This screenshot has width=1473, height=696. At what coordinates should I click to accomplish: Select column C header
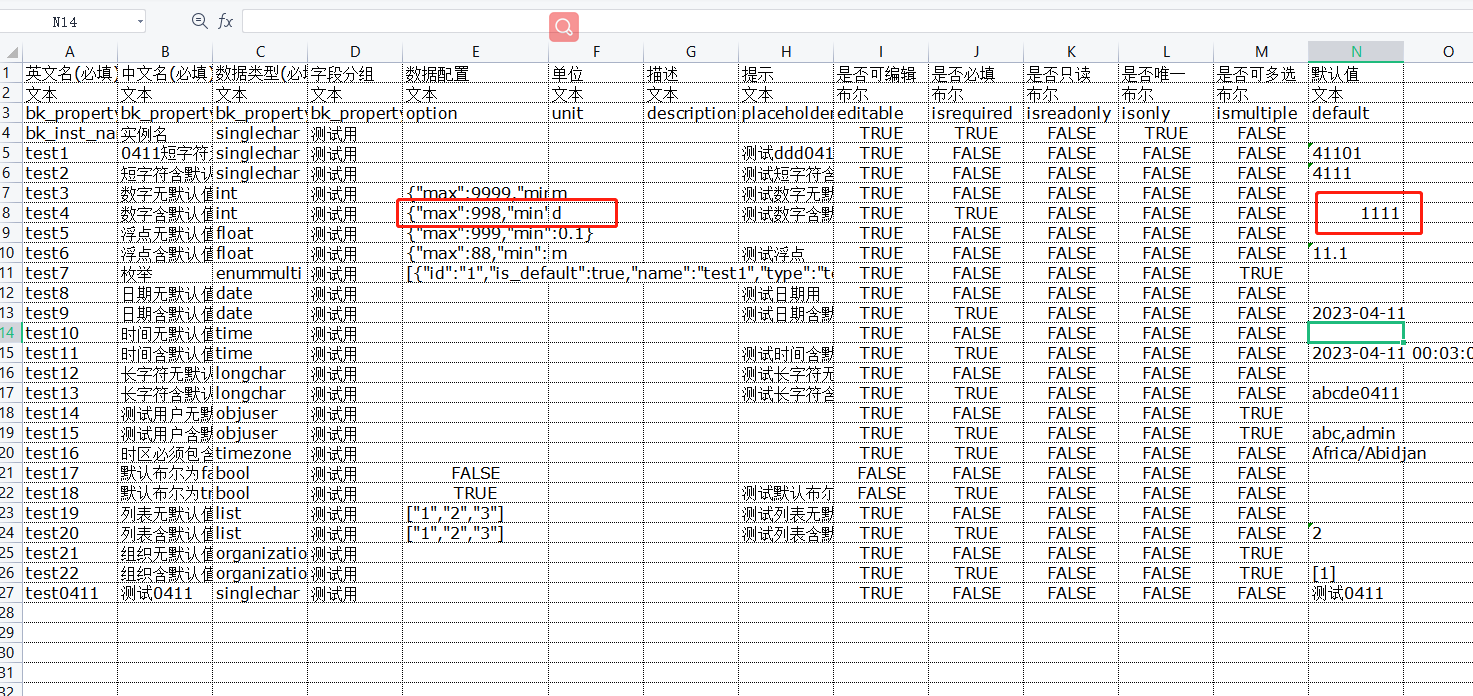pos(260,52)
